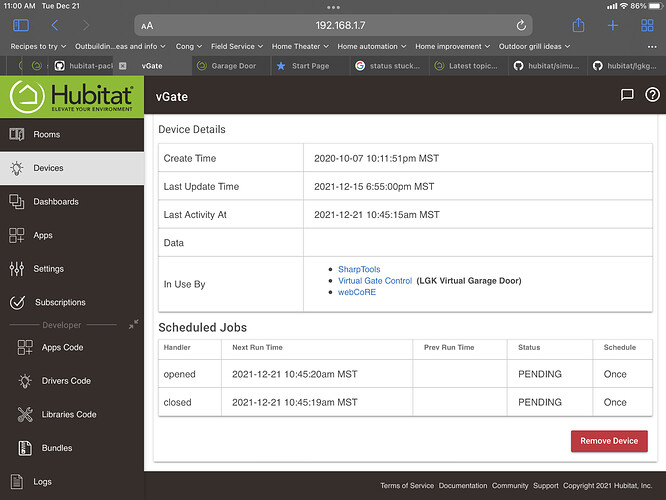Open bookmarks bar overflow ellipsis
Viewport: 666px width, 500px height.
click(652, 47)
